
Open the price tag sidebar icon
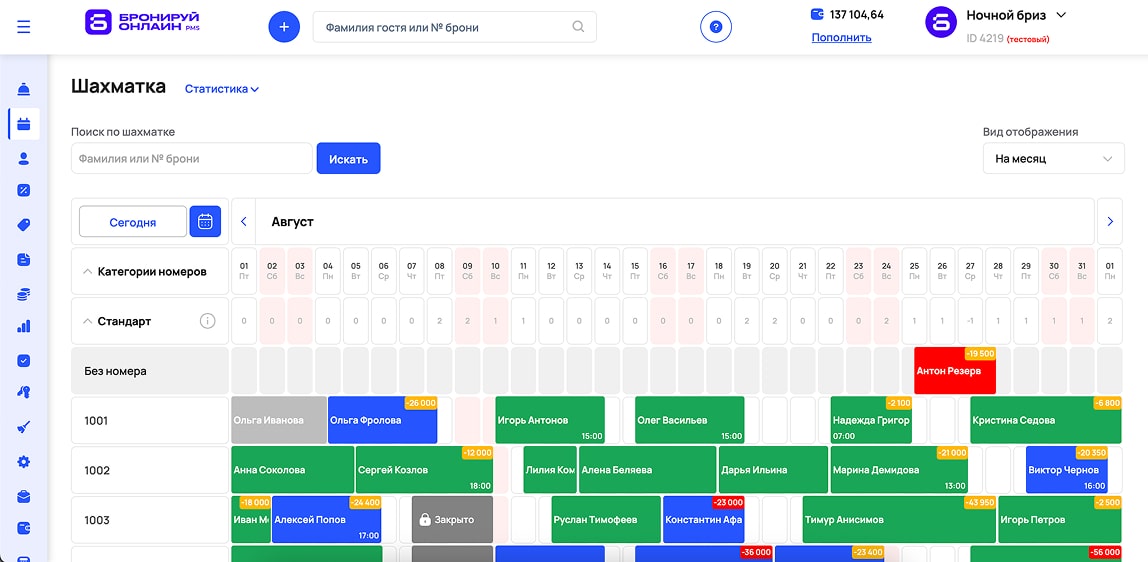point(23,225)
